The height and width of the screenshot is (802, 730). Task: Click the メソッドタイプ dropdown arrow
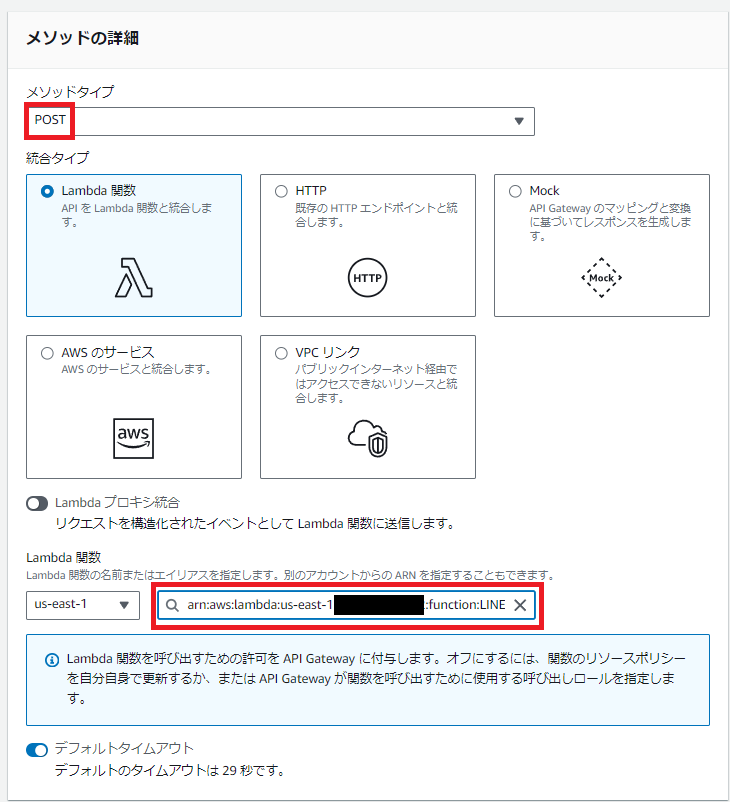coord(519,121)
